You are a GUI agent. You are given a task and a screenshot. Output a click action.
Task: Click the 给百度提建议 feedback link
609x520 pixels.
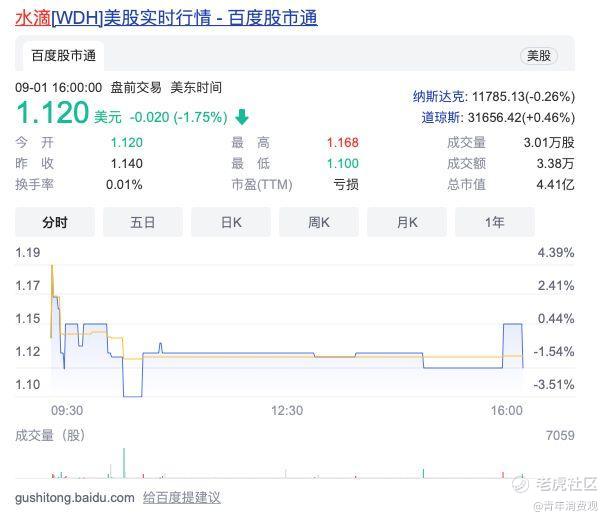tap(181, 497)
